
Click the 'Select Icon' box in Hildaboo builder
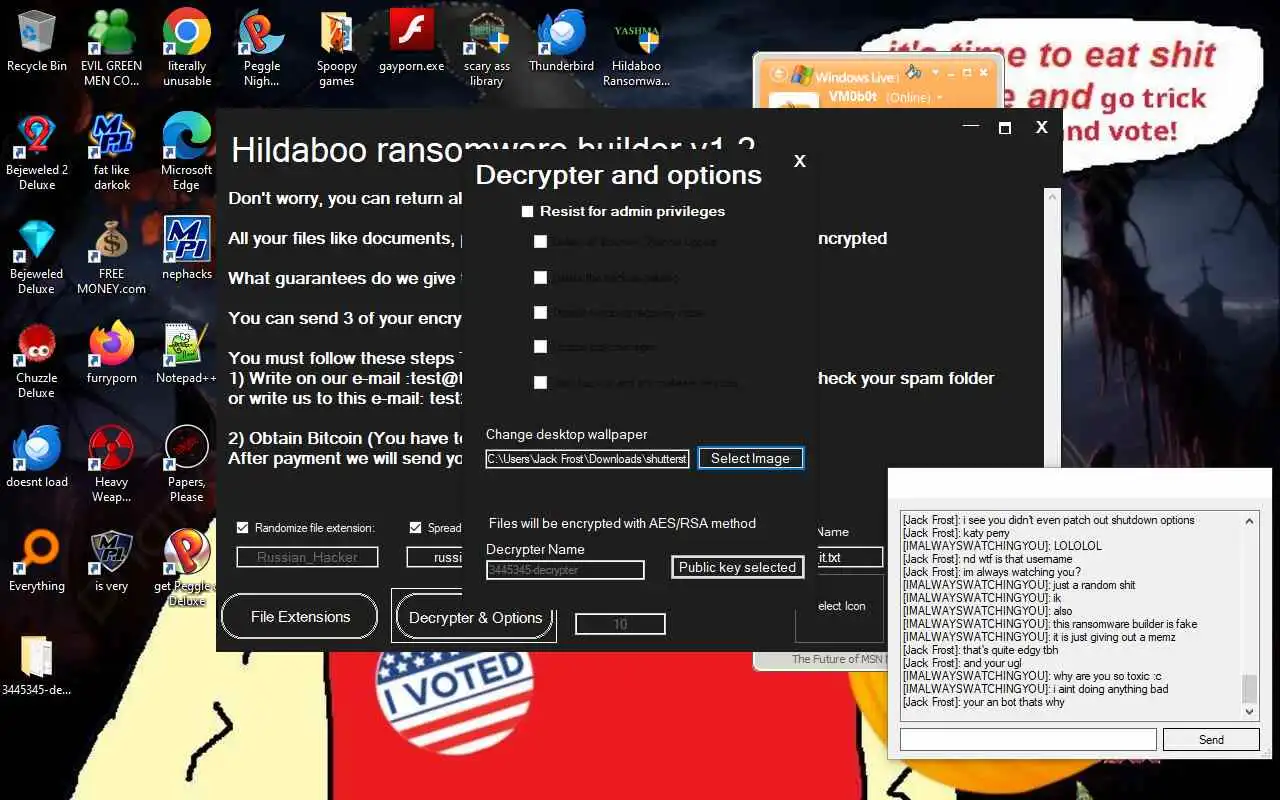pyautogui.click(x=840, y=607)
